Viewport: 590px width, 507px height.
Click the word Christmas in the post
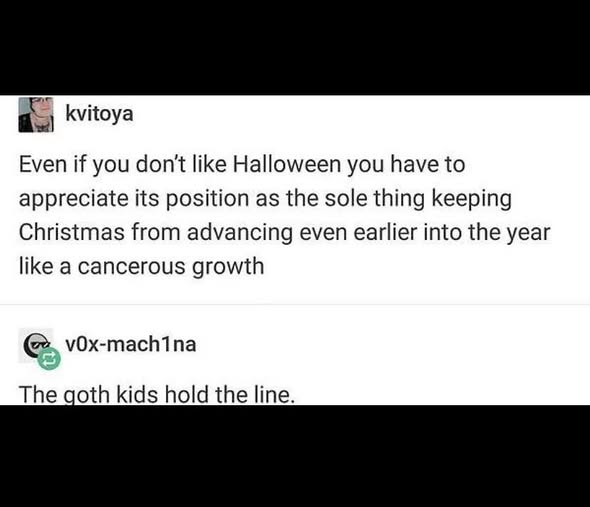tap(71, 232)
